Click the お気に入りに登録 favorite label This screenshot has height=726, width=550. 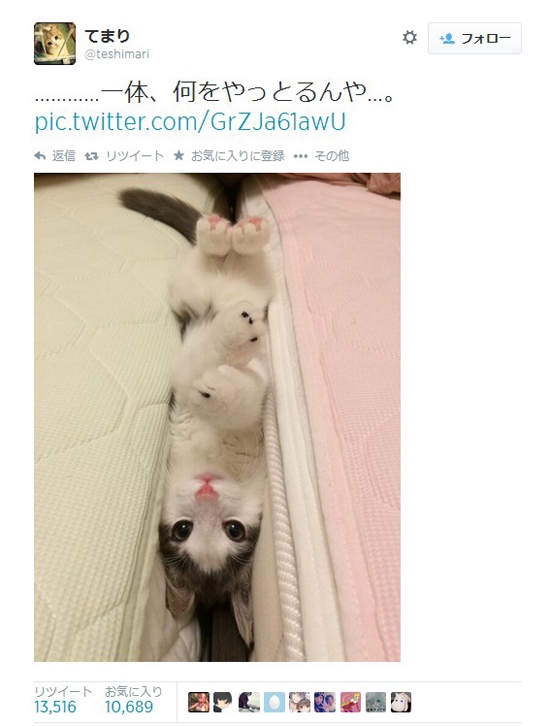pyautogui.click(x=238, y=156)
